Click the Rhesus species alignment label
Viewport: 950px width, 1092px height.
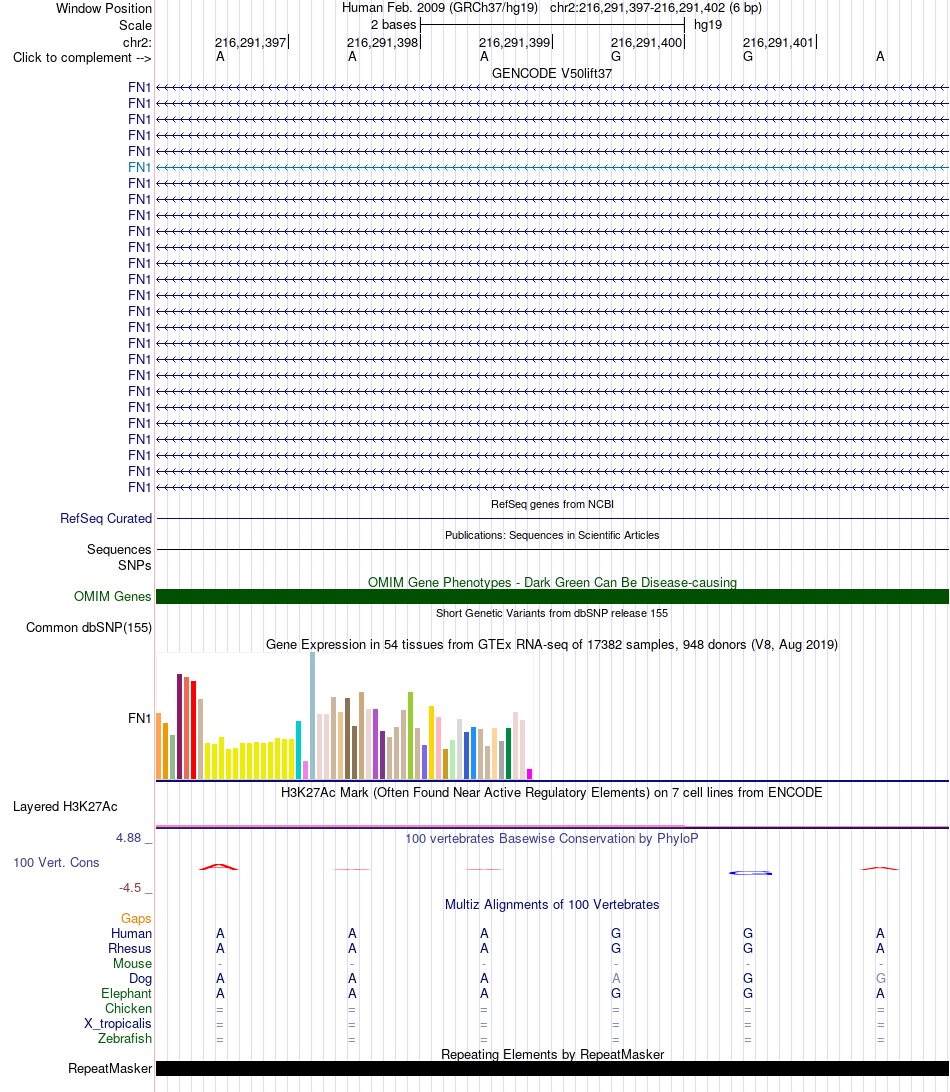click(x=130, y=949)
